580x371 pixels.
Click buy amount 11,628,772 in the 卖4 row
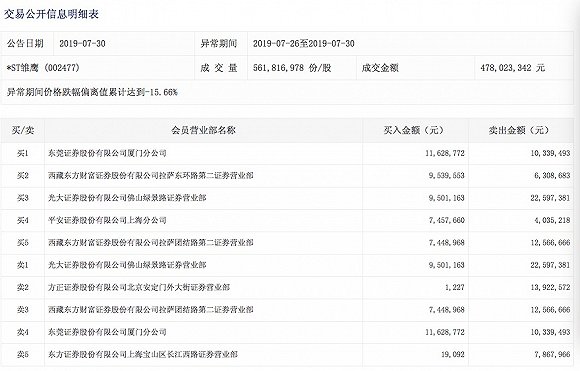coord(445,332)
